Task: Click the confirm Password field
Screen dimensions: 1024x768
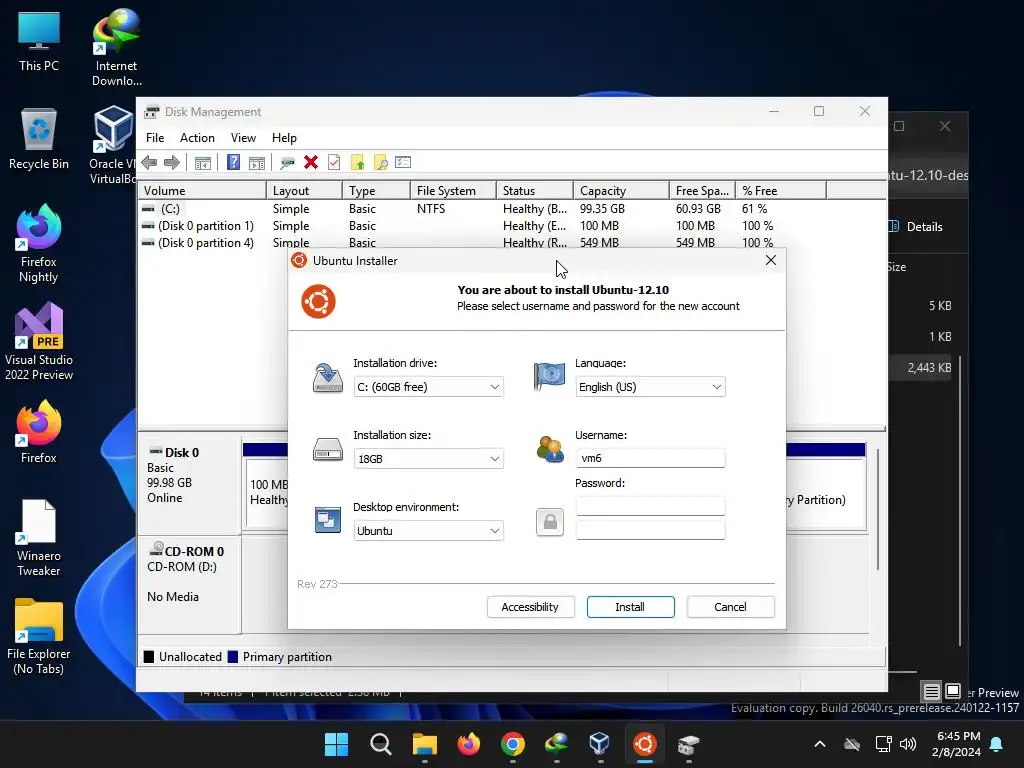Action: [650, 530]
